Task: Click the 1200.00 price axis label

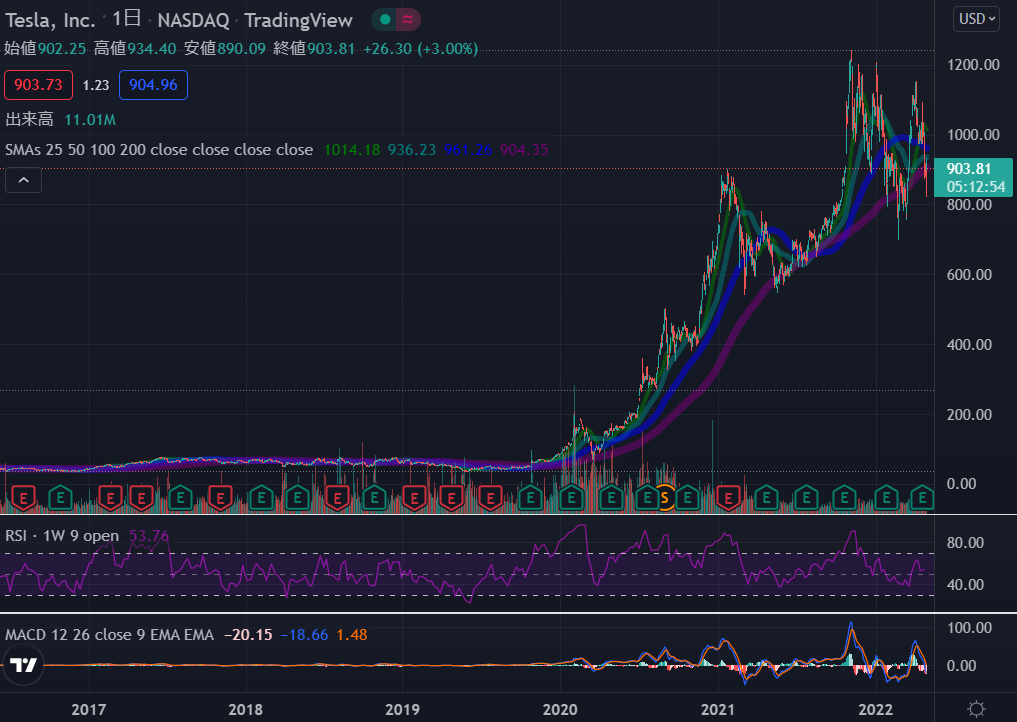Action: pyautogui.click(x=973, y=65)
